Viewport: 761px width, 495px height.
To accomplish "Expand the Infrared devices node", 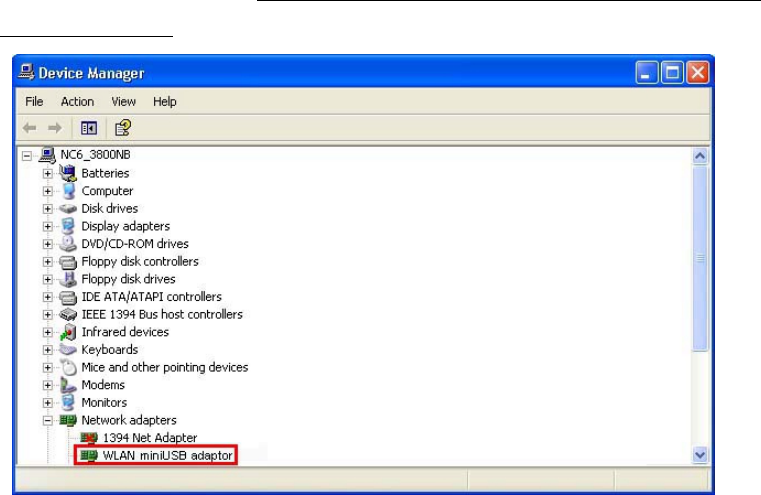I will point(48,332).
